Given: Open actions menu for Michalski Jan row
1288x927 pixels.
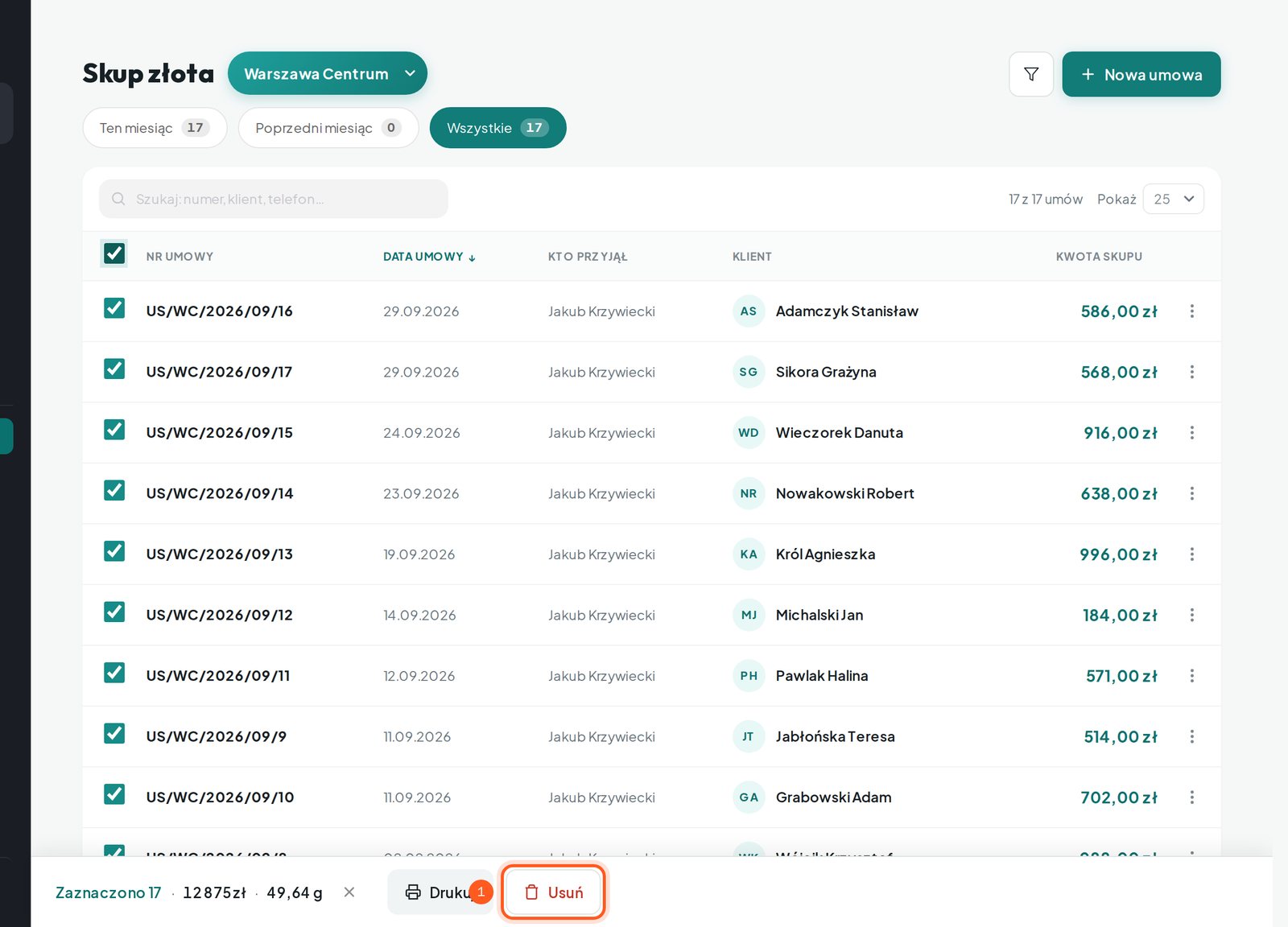Looking at the screenshot, I should pyautogui.click(x=1192, y=615).
